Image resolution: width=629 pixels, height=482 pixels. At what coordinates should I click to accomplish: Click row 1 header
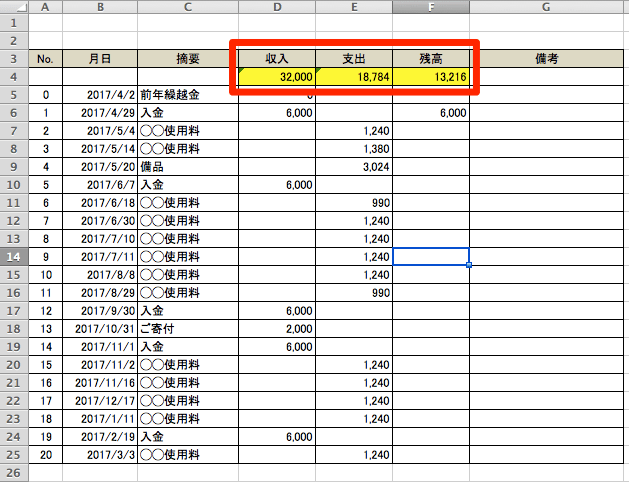[x=14, y=23]
